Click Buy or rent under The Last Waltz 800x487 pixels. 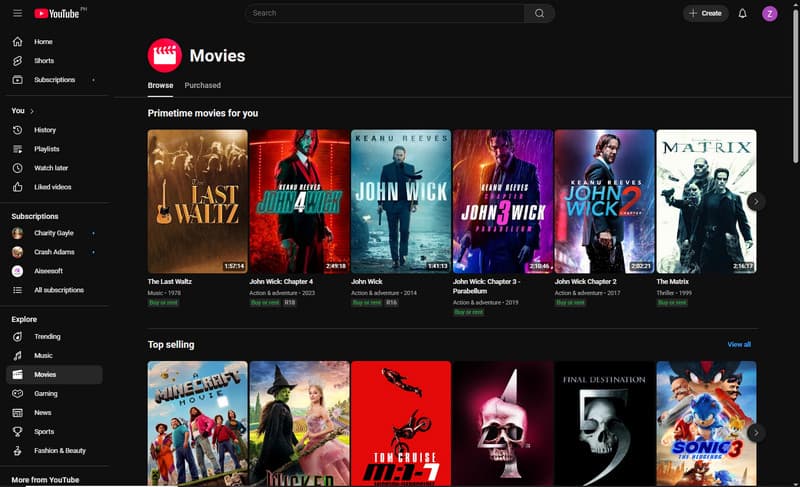[x=163, y=303]
